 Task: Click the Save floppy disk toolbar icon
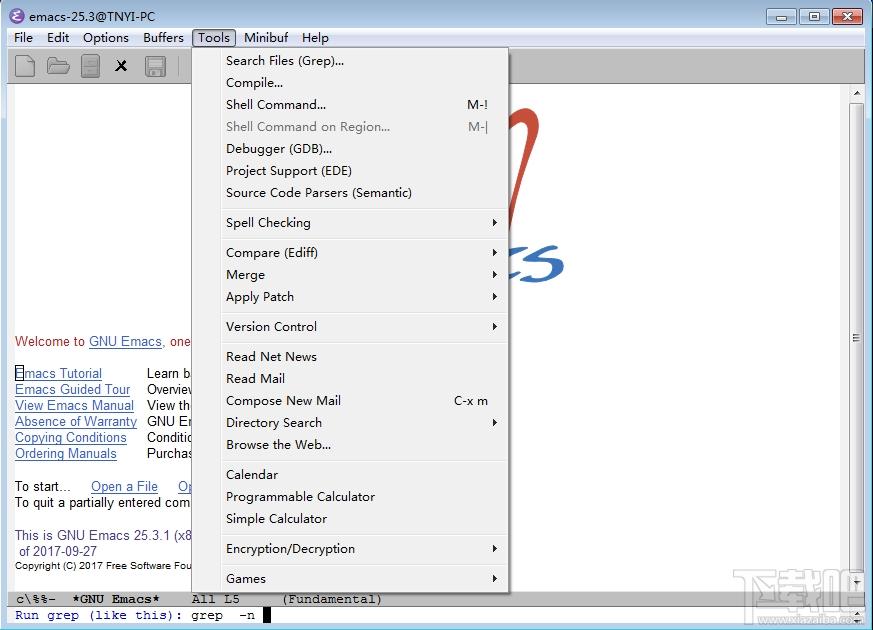155,66
